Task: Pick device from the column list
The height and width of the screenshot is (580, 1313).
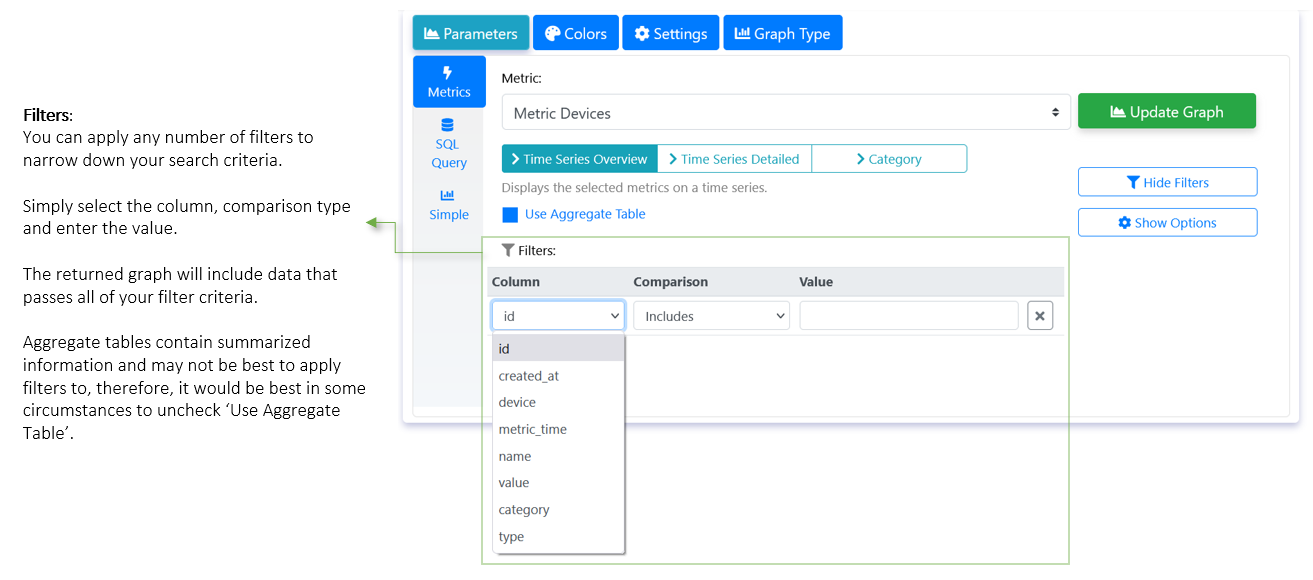Action: (x=558, y=402)
